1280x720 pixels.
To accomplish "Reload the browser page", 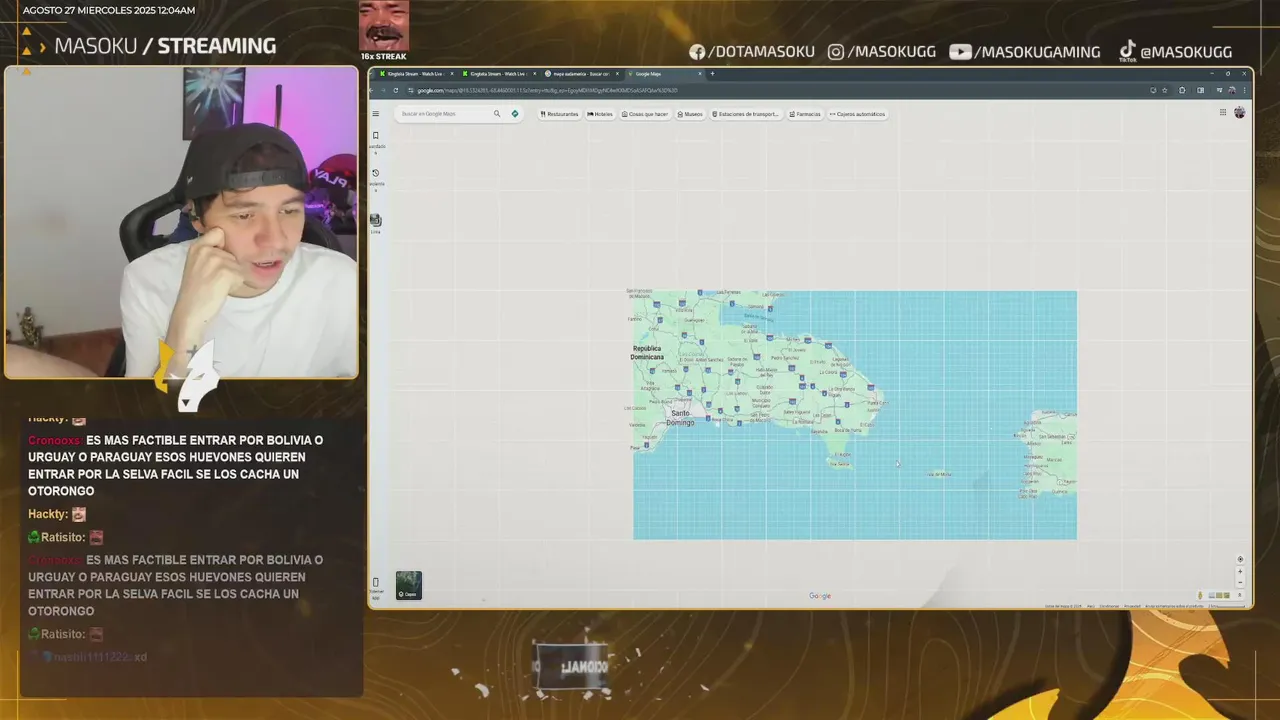I will 395,90.
